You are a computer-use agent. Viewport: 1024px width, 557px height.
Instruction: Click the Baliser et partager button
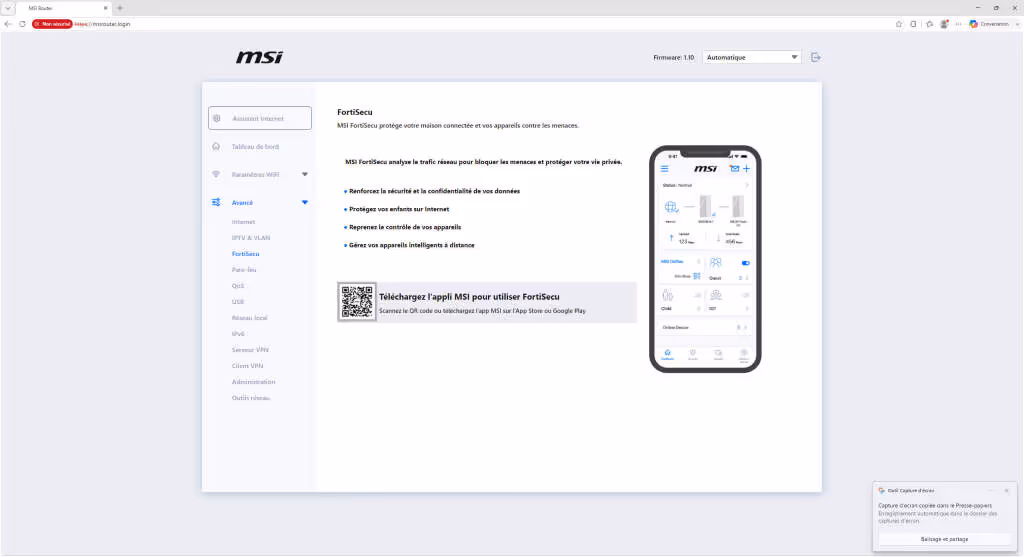pyautogui.click(x=944, y=539)
